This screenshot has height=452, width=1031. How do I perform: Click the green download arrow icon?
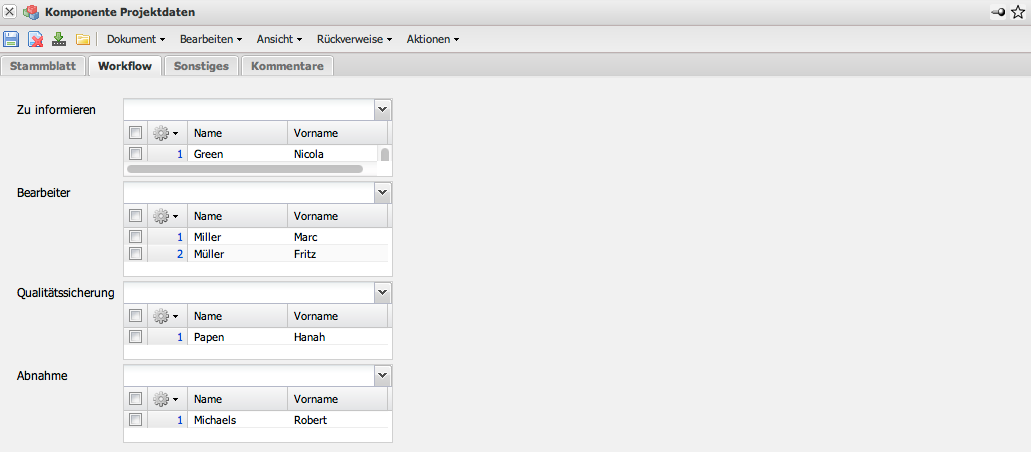click(x=59, y=39)
